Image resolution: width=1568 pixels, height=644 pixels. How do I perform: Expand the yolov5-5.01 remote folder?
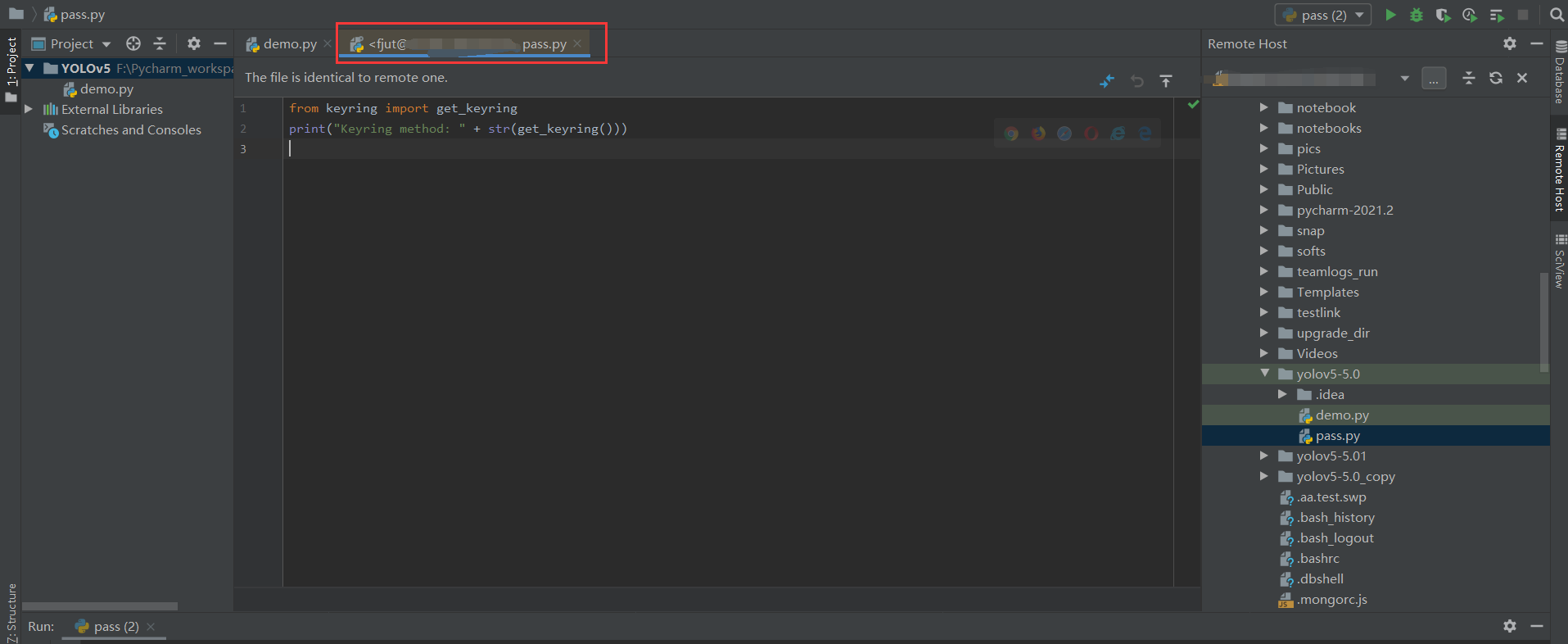1263,456
